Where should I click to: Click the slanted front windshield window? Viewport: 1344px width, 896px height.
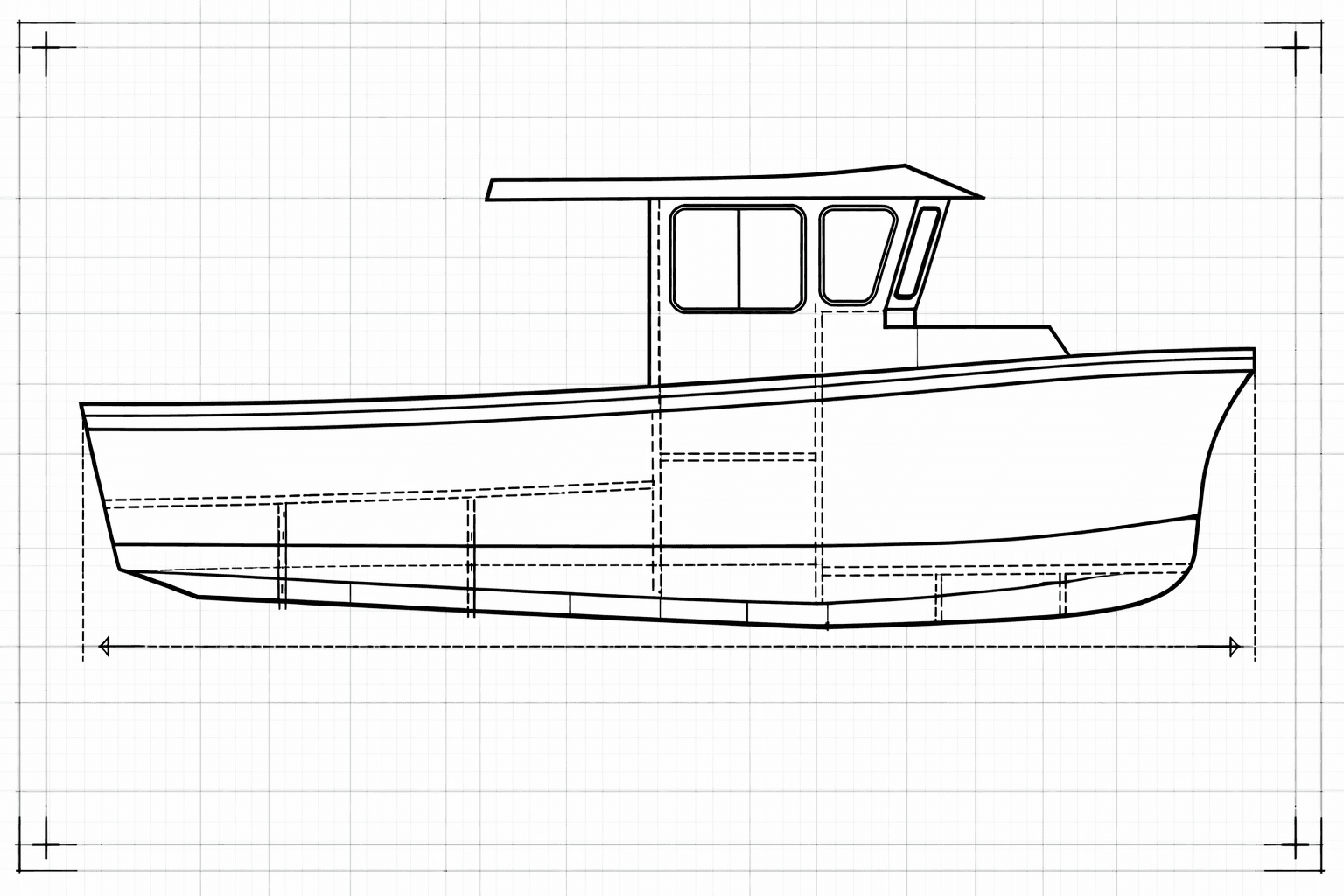click(x=917, y=250)
